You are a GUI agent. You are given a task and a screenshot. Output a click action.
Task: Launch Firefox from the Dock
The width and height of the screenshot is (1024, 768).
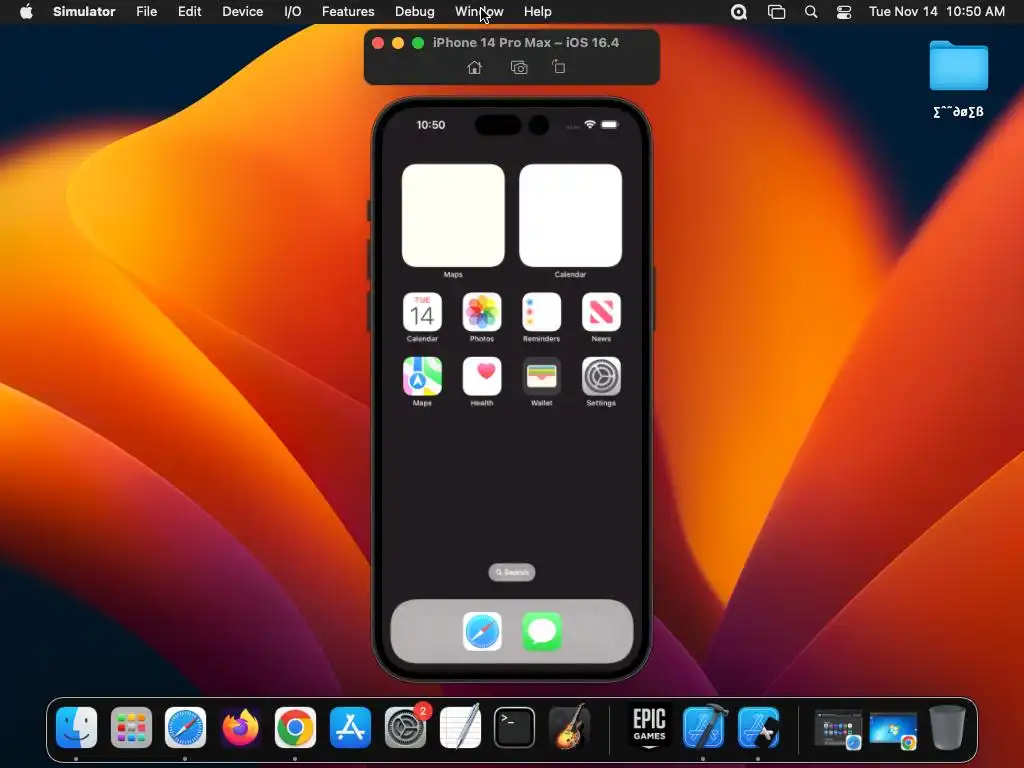(240, 727)
